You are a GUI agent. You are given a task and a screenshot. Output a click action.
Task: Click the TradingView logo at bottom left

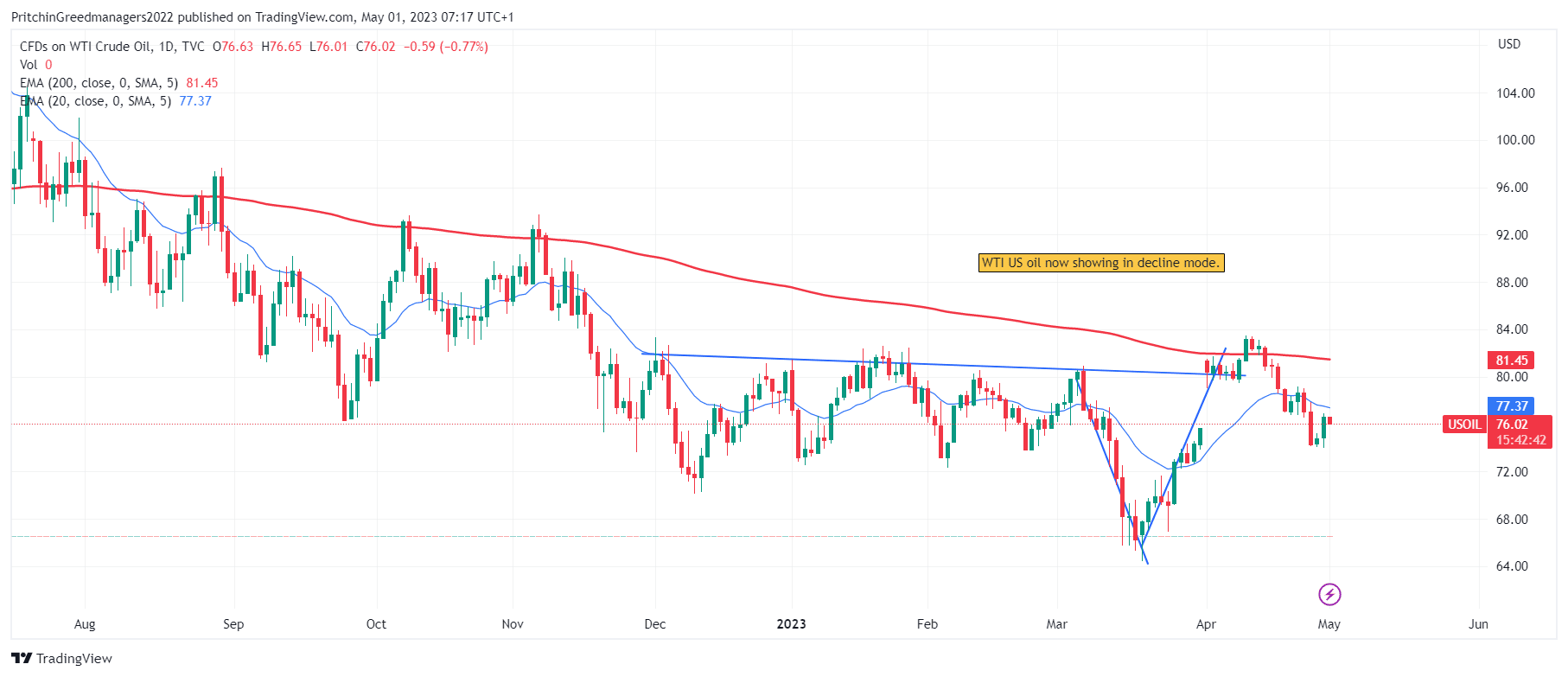[x=62, y=658]
